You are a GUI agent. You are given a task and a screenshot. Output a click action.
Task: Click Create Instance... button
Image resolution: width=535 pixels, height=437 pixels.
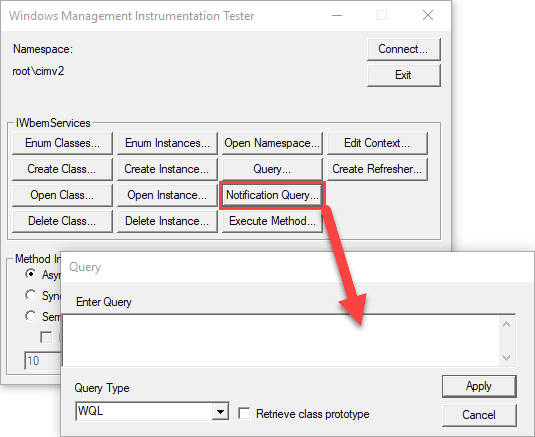pyautogui.click(x=167, y=169)
